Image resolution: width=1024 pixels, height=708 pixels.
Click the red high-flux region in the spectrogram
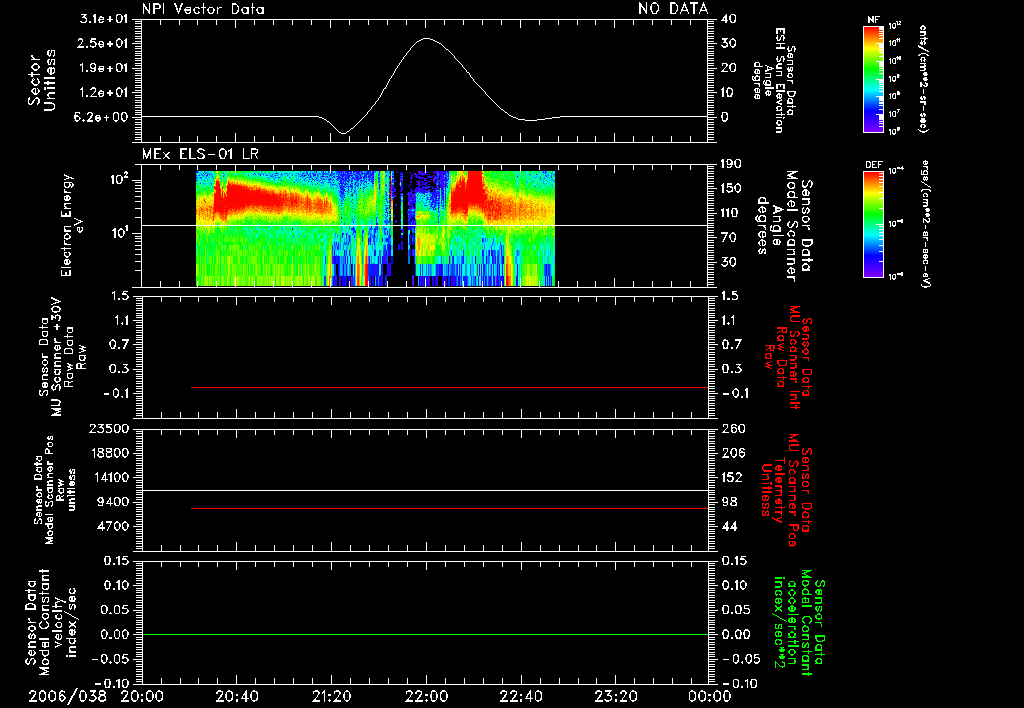[261, 196]
